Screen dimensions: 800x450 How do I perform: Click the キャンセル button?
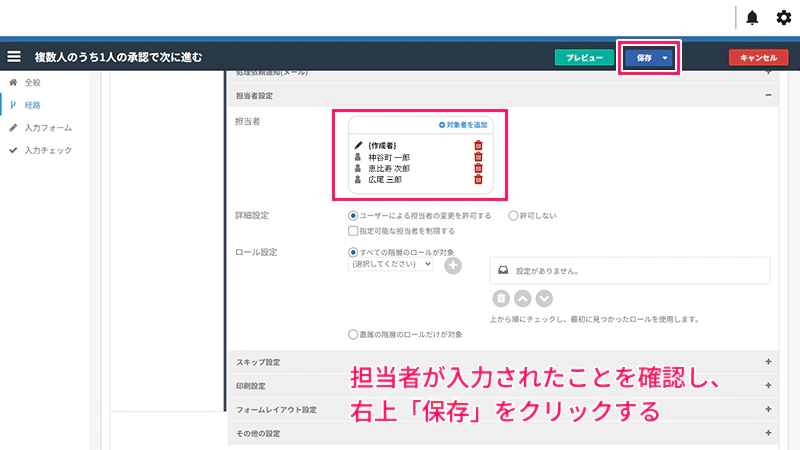(x=758, y=58)
